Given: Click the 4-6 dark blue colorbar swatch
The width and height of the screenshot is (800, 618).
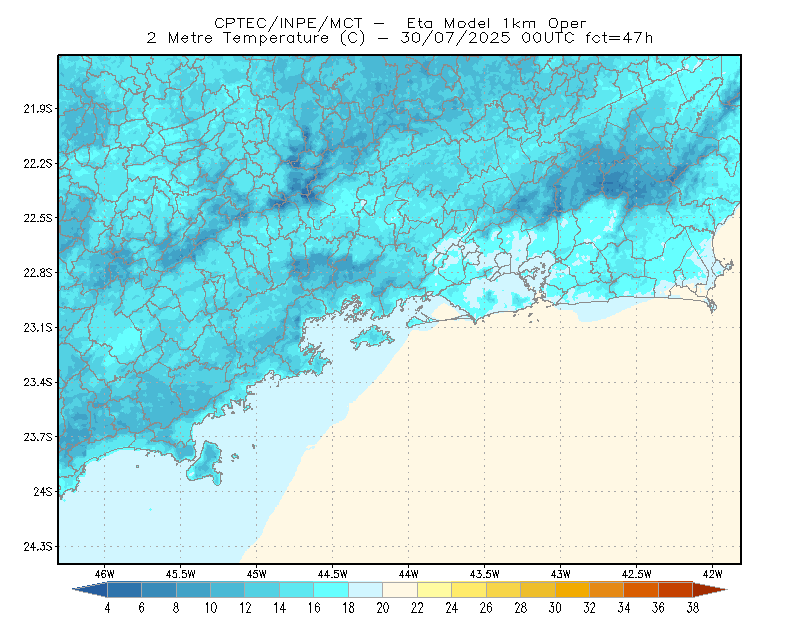Looking at the screenshot, I should 124,590.
